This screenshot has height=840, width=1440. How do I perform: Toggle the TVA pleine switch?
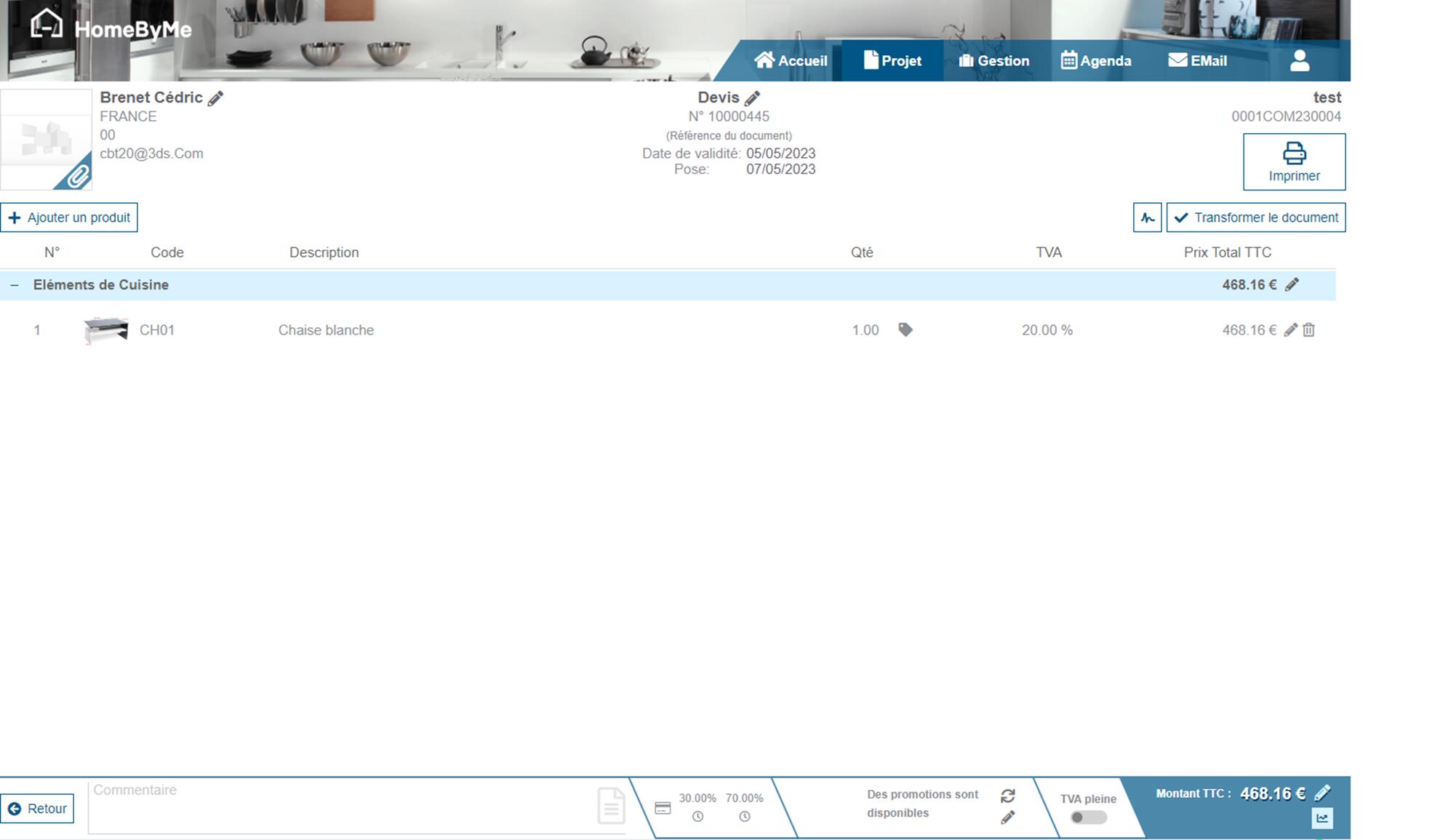(x=1088, y=817)
